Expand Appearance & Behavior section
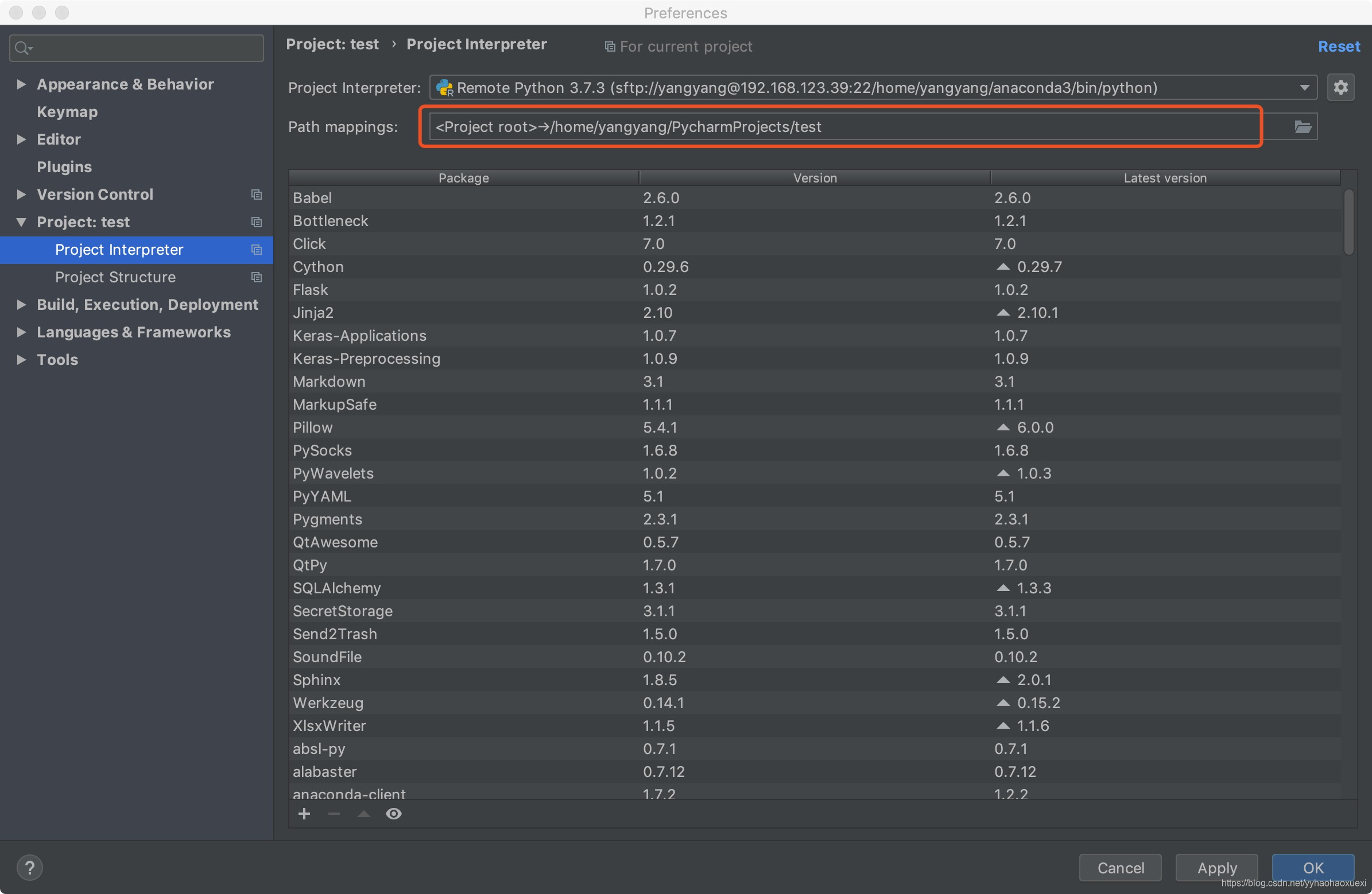Screen dimensions: 1372x894 [x=21, y=84]
